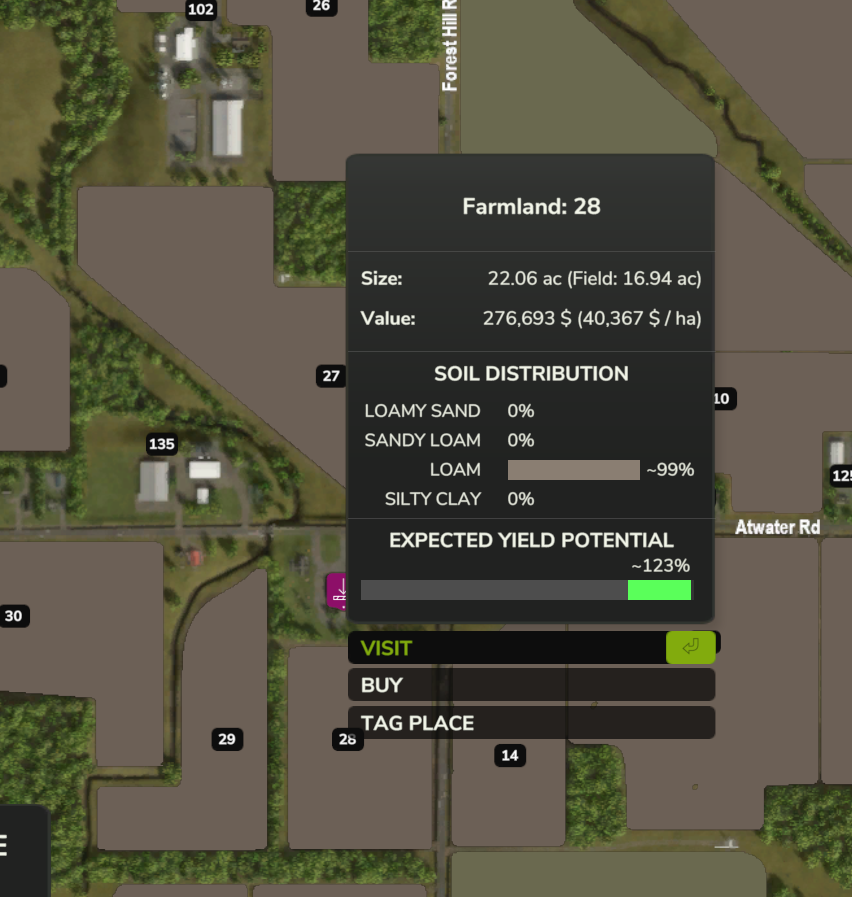
Task: Select field marker 135 on the map
Action: [x=161, y=444]
